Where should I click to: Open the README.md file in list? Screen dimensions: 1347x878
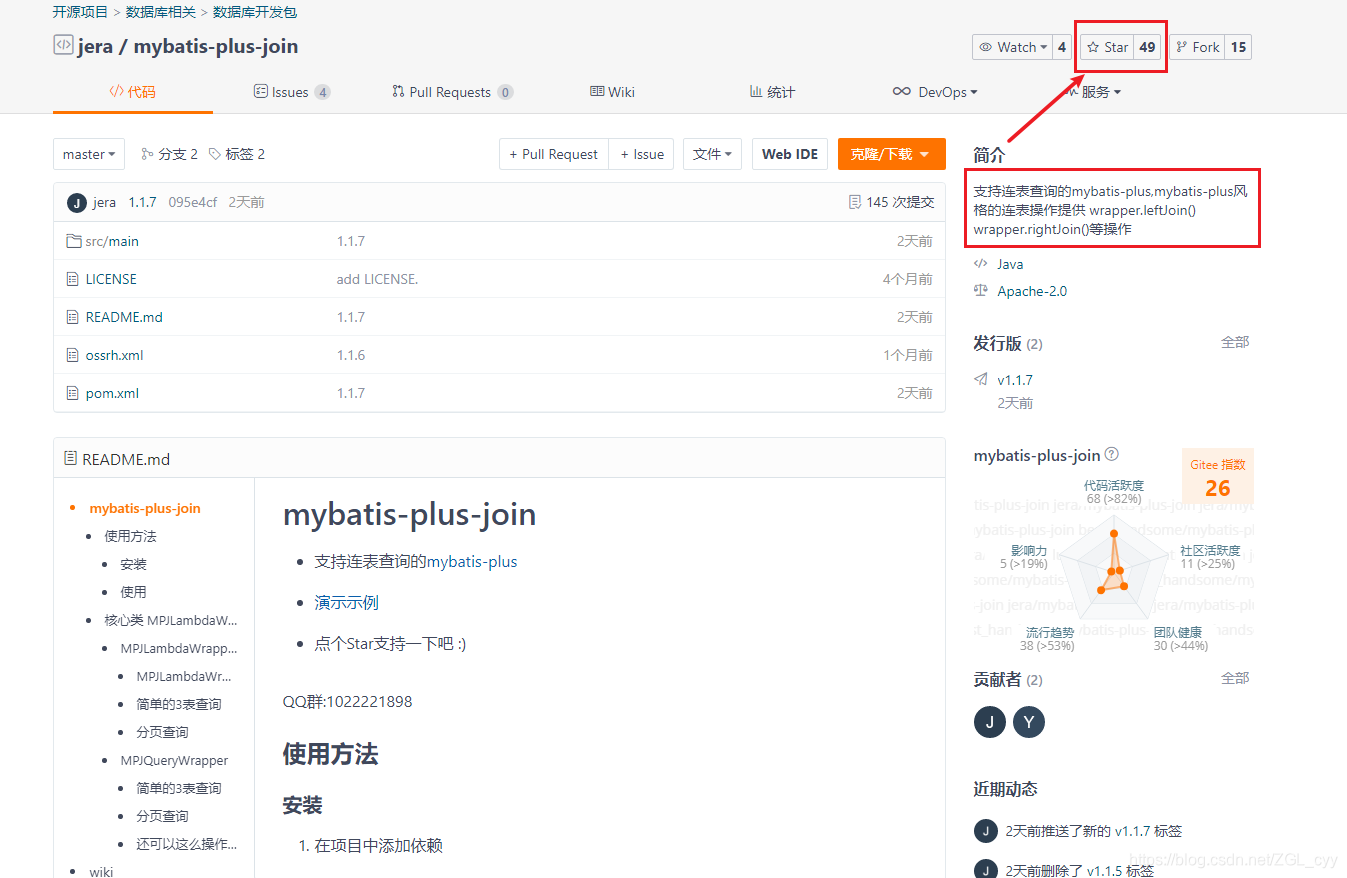(x=124, y=317)
